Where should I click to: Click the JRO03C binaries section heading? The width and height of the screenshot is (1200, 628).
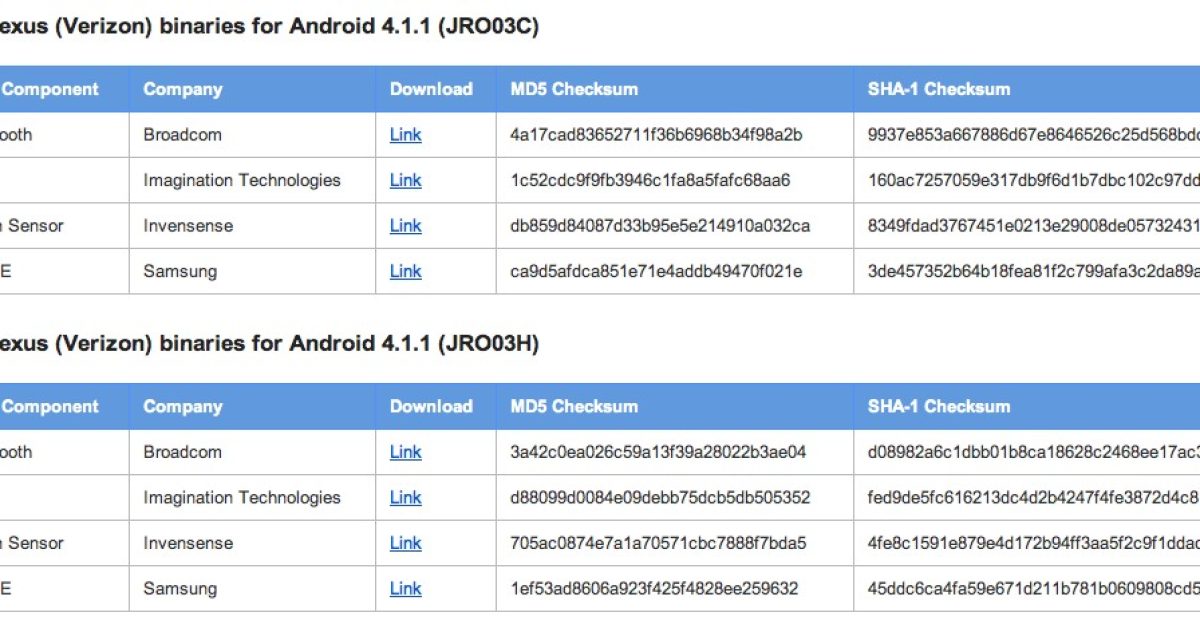click(270, 27)
